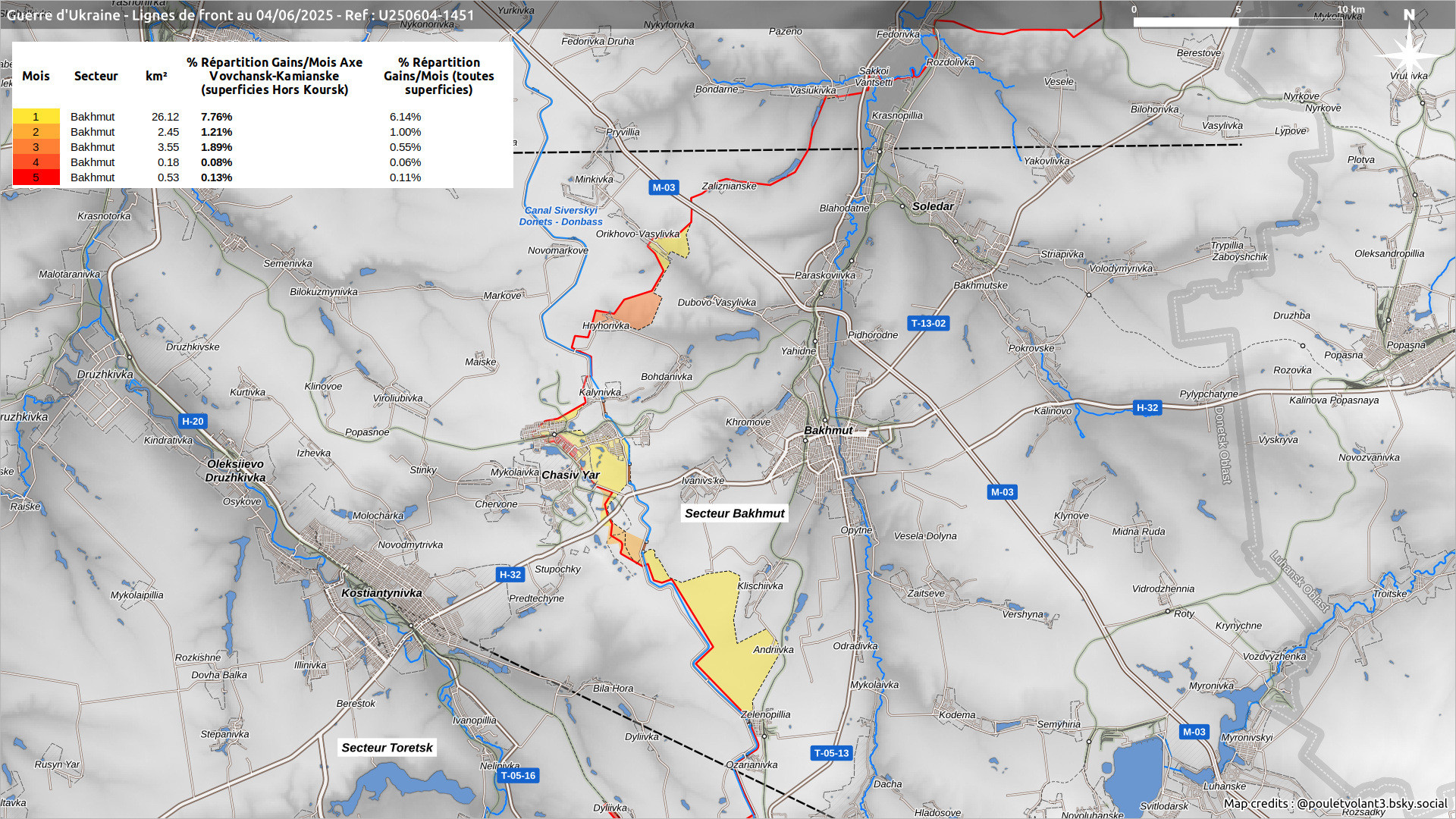Click the Soledar town label

[x=933, y=206]
